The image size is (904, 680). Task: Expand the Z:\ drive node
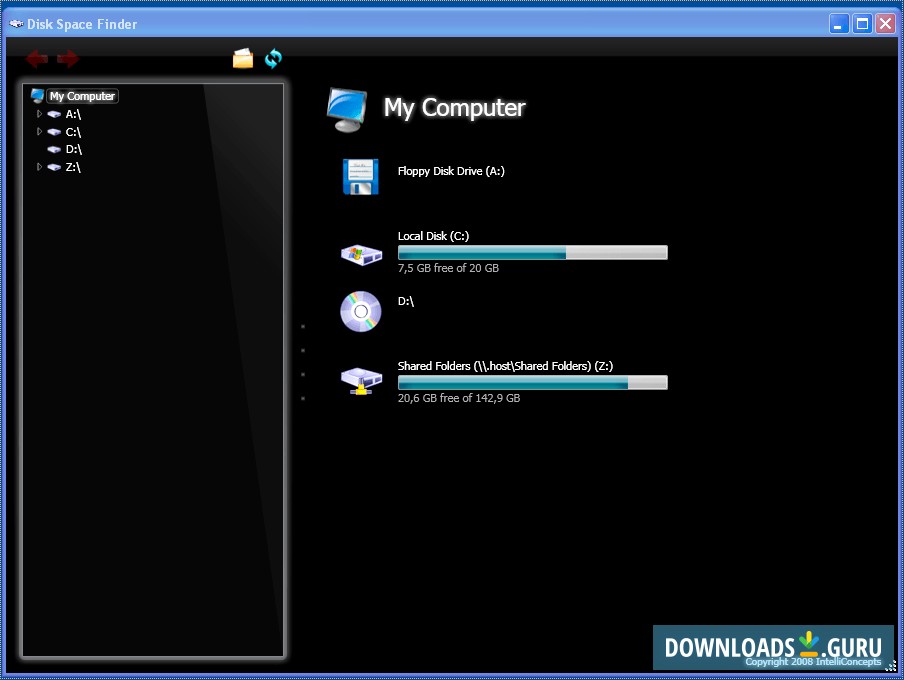coord(39,167)
